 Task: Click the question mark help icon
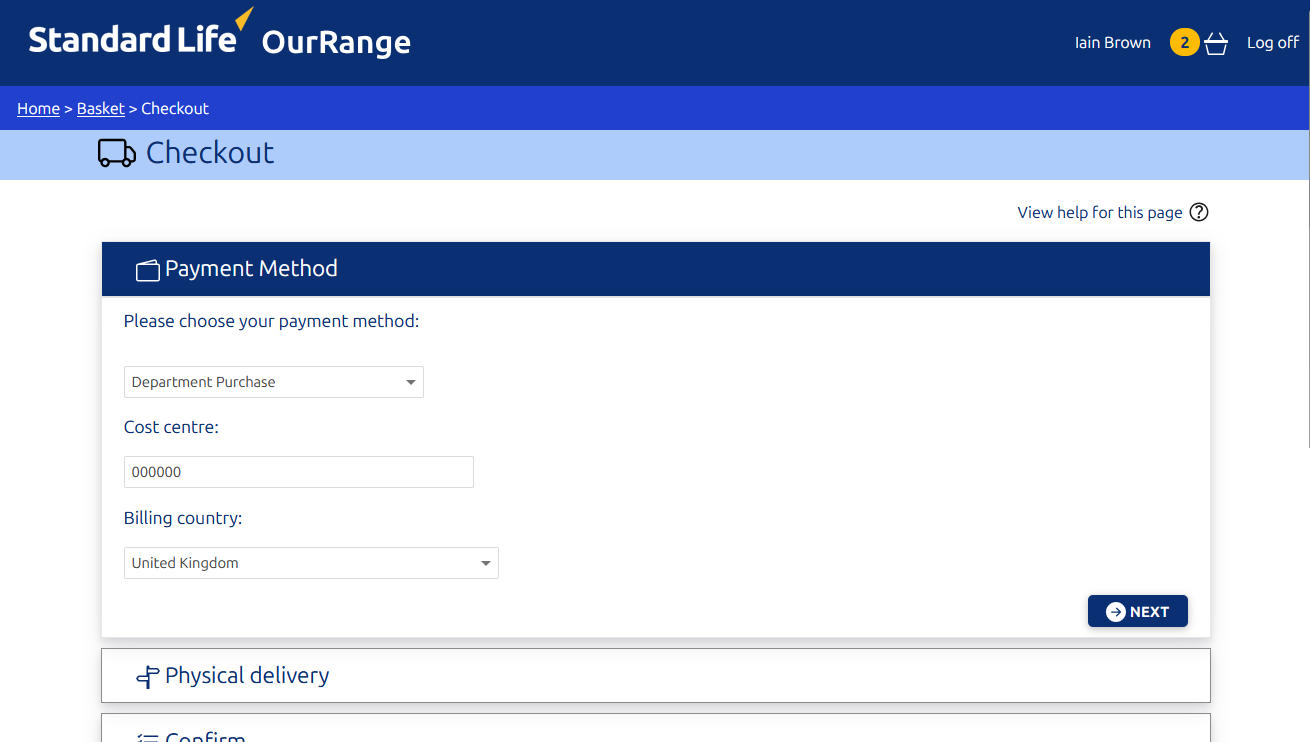point(1199,212)
